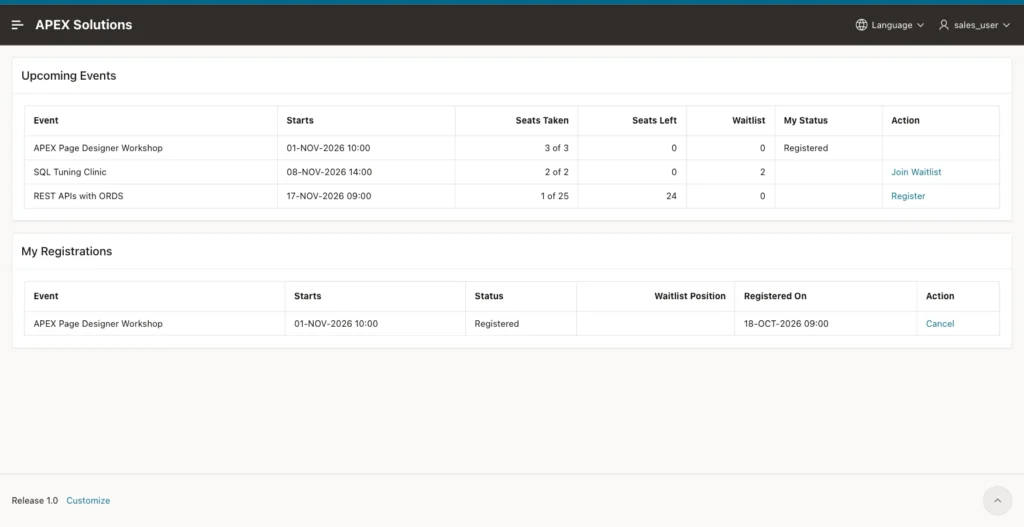Click Registered status in My Registrations table
This screenshot has height=527, width=1024.
click(x=496, y=324)
